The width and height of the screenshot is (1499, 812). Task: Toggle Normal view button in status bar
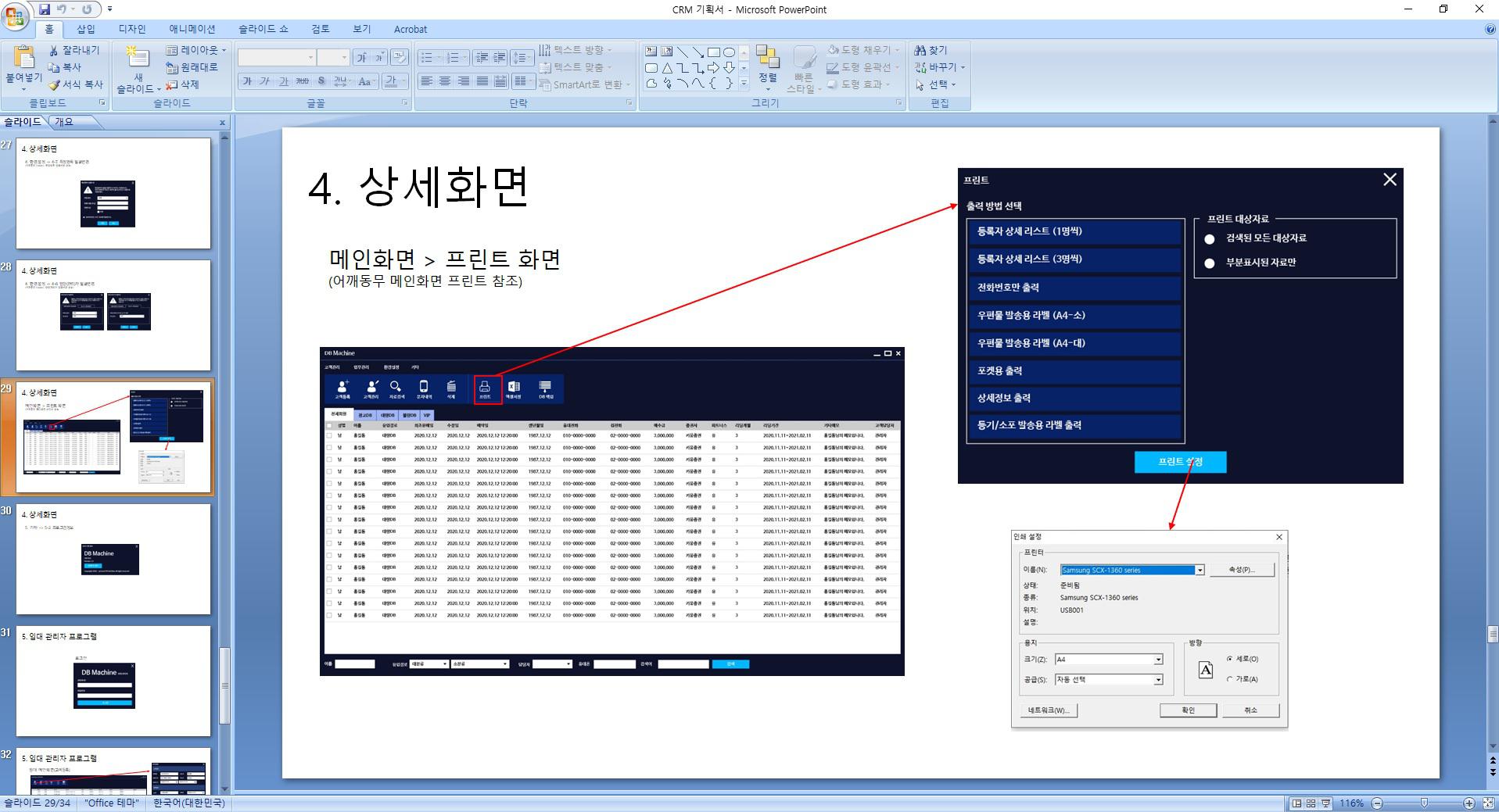coord(1296,803)
